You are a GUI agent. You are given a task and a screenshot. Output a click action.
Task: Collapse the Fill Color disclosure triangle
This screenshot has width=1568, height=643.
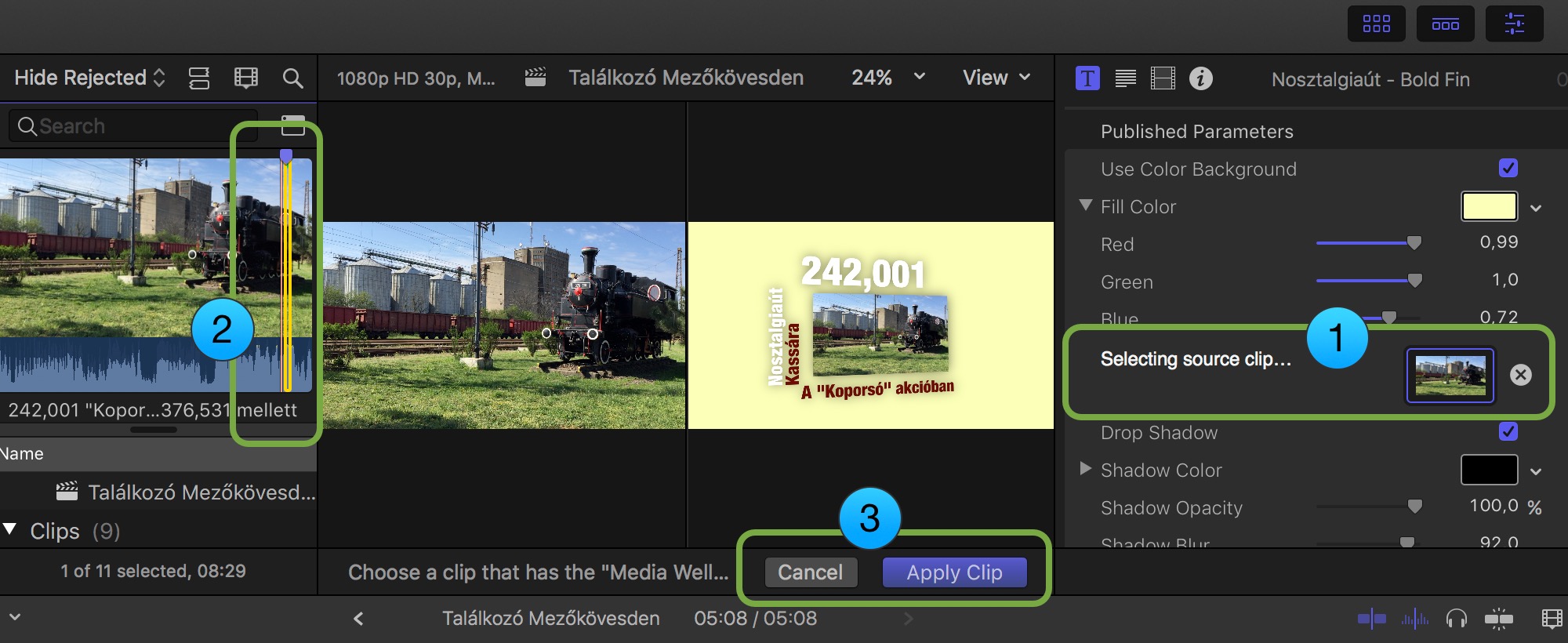click(x=1085, y=205)
